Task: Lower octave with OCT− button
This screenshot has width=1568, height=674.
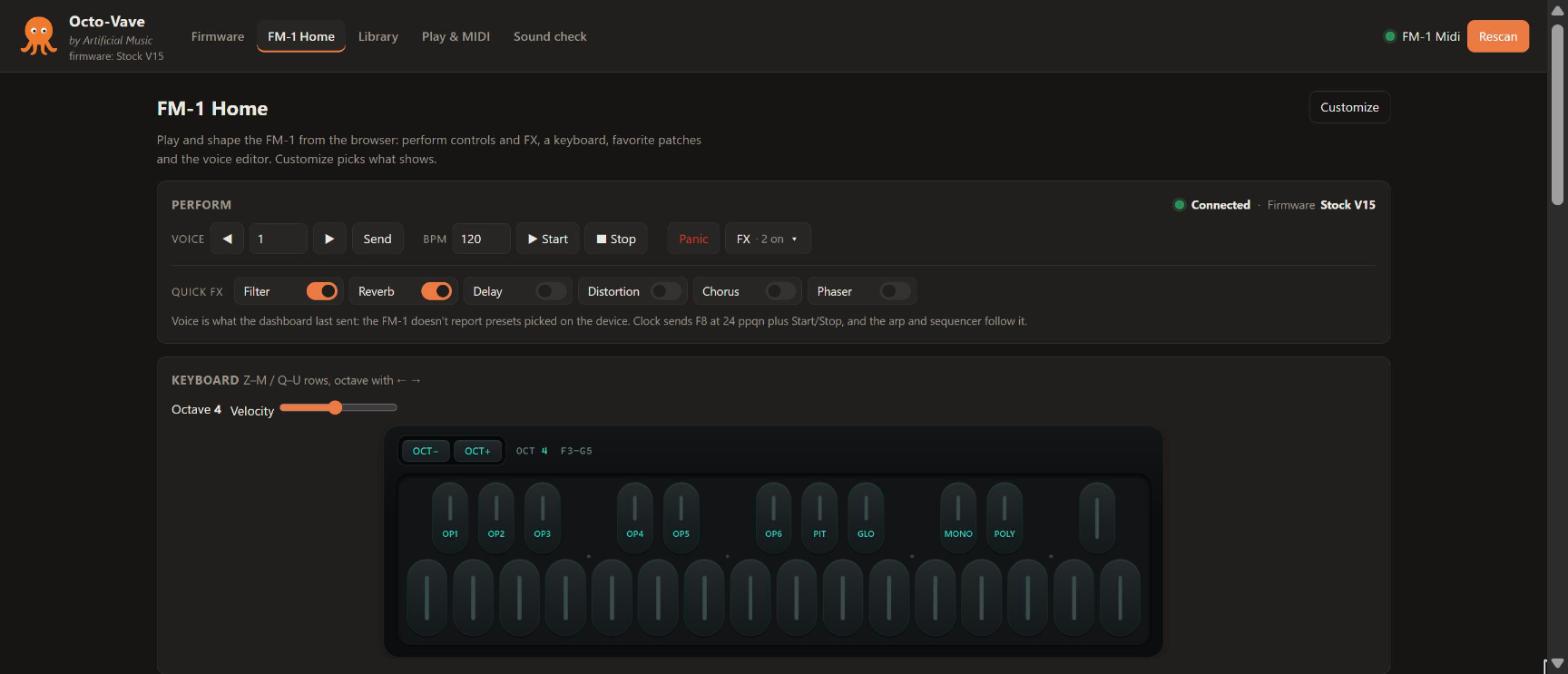Action: (x=425, y=451)
